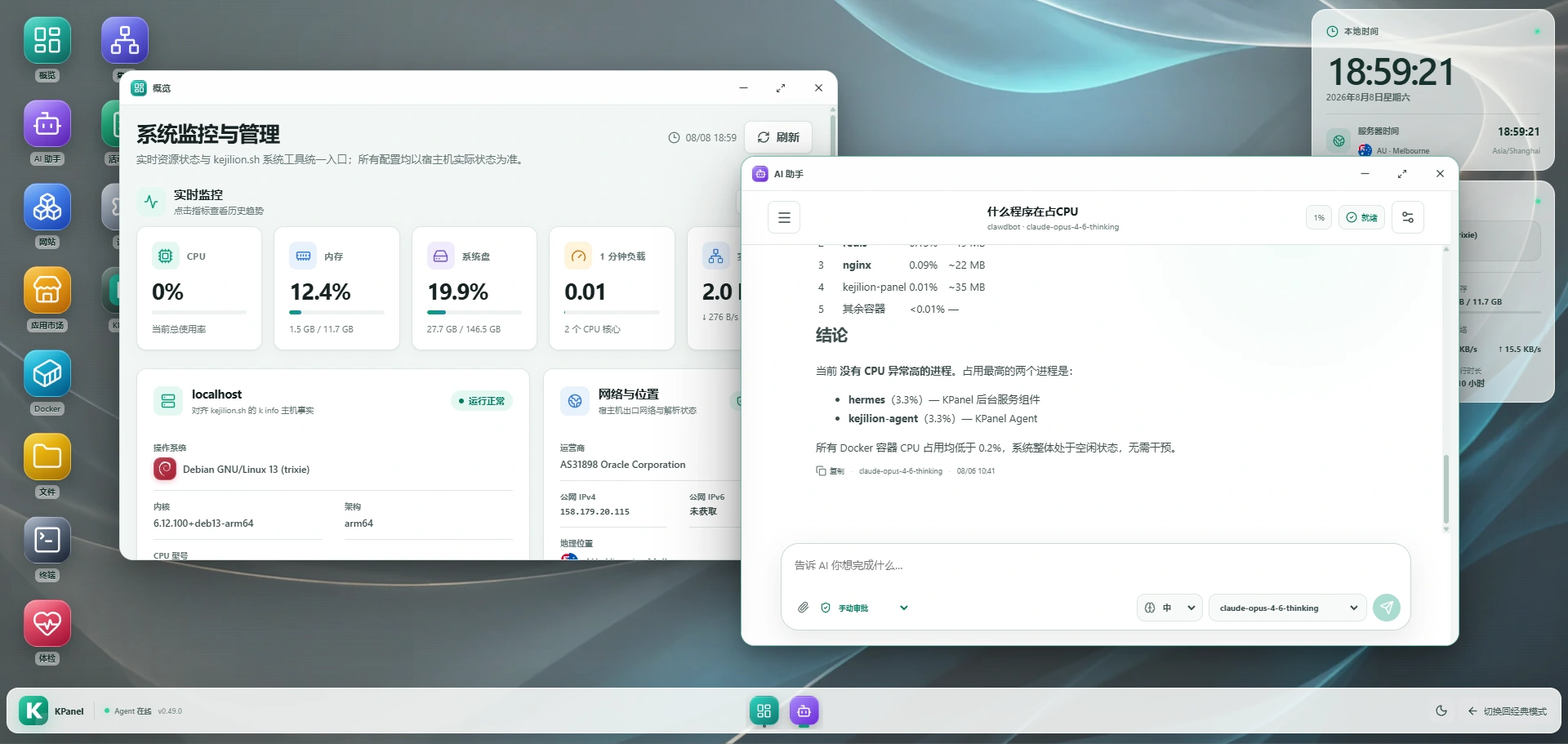Click the 1% usage badge
Image resolution: width=1568 pixels, height=744 pixels.
tap(1319, 217)
